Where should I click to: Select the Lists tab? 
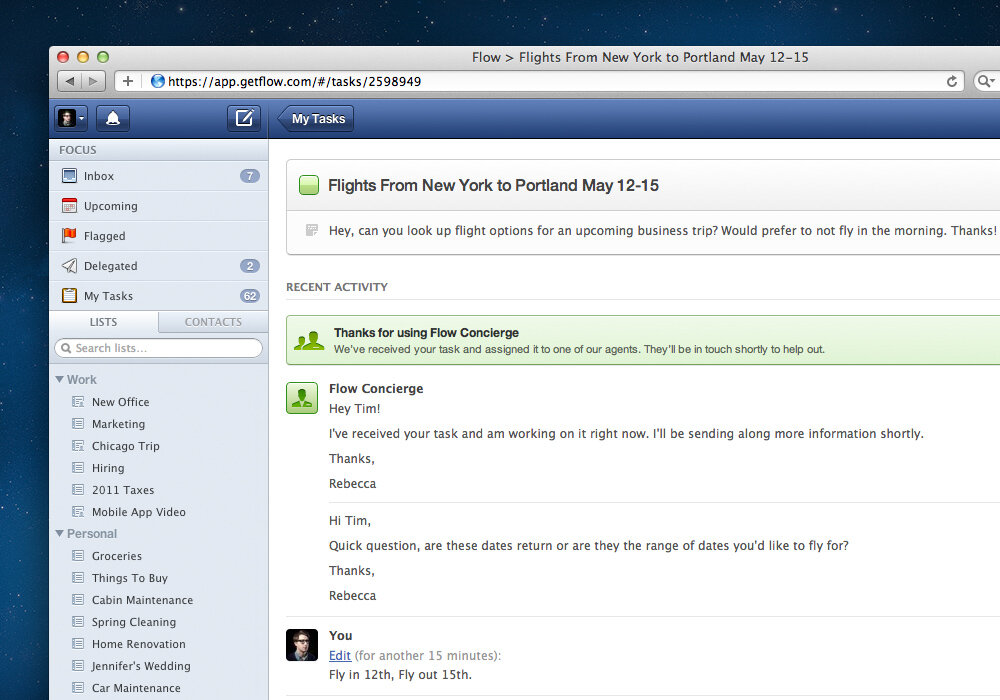point(103,322)
